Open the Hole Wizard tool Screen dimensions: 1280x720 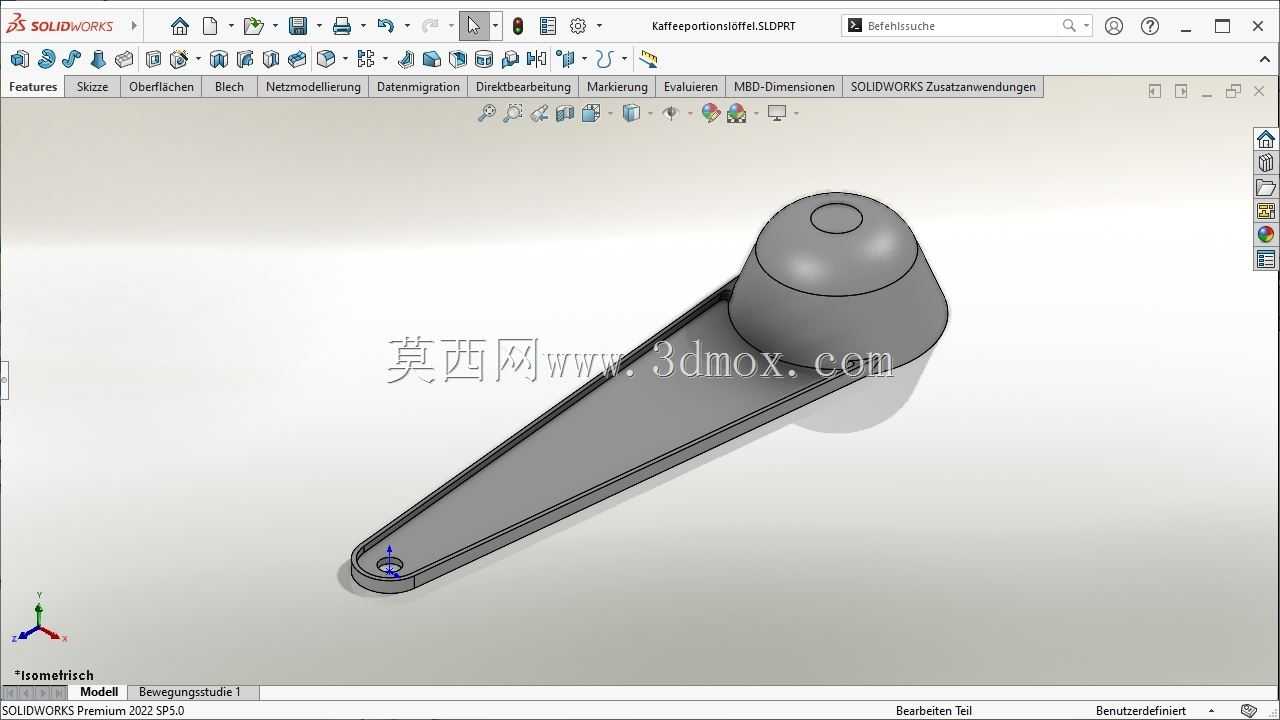click(x=180, y=59)
